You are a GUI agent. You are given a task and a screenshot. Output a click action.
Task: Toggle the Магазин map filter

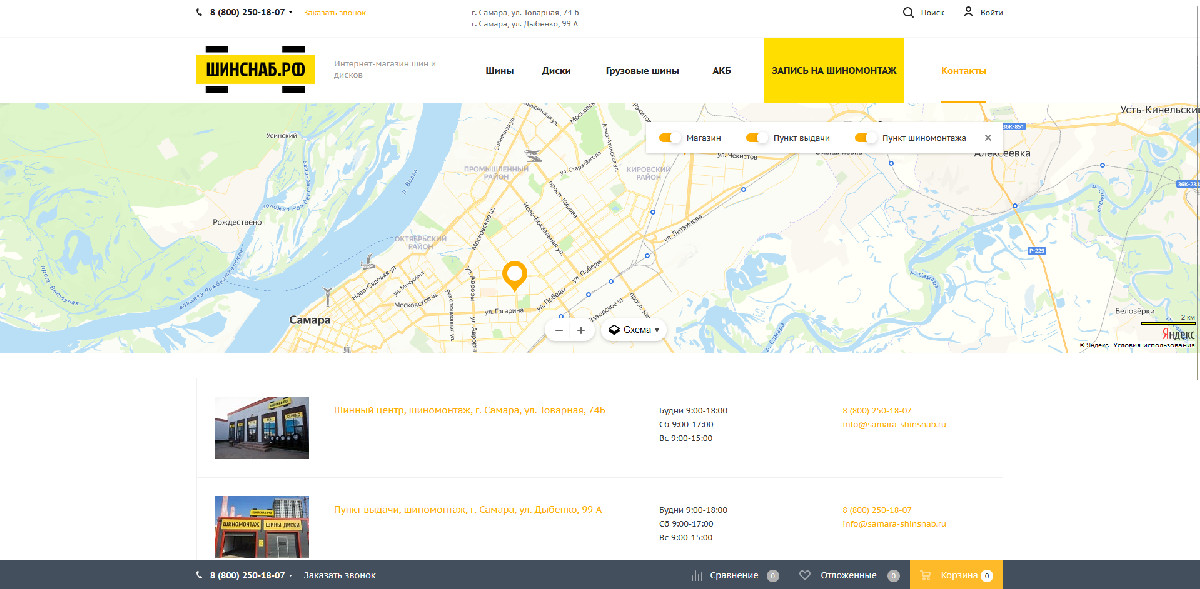[670, 138]
